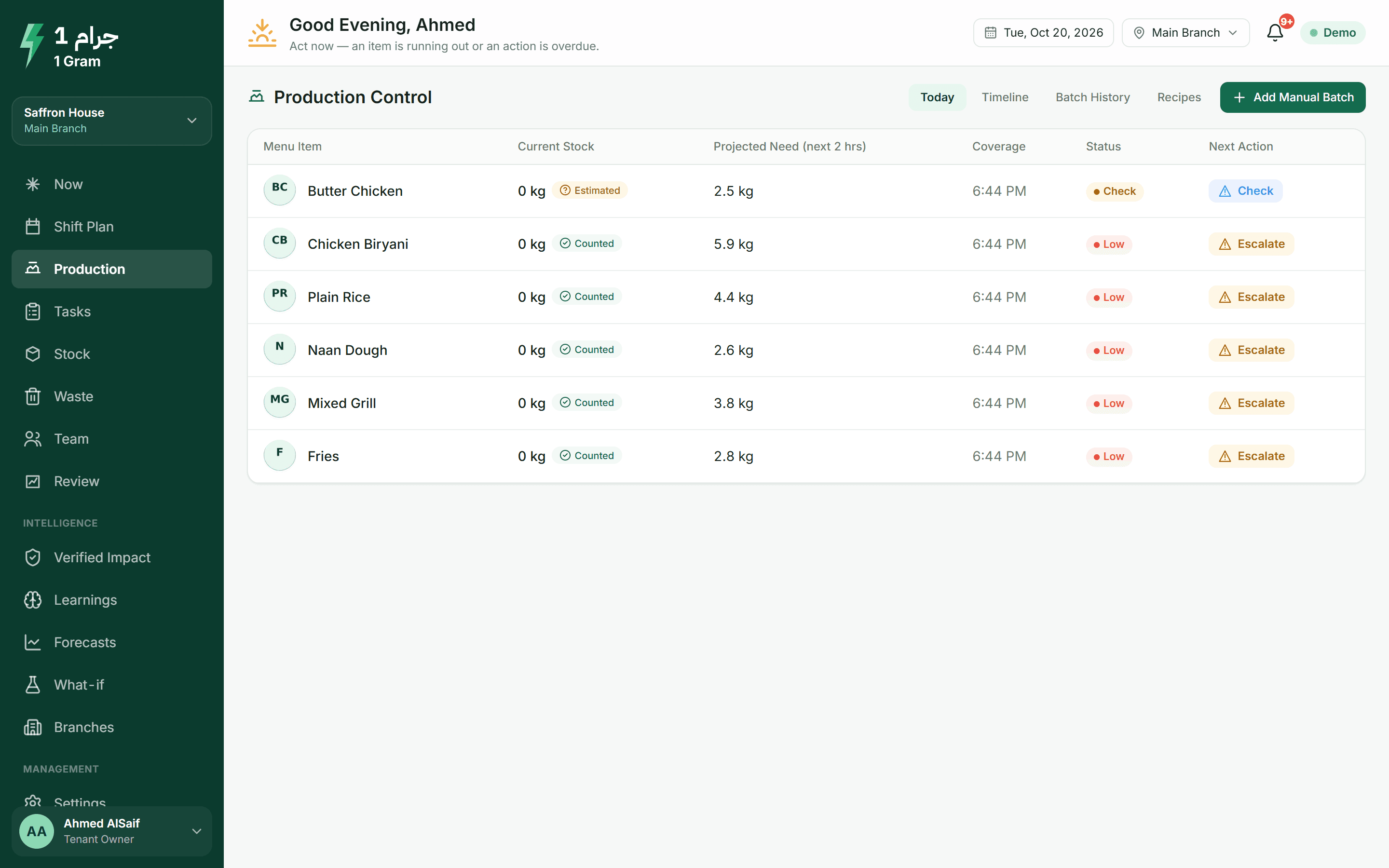Click the Butter Chicken BC avatar
This screenshot has height=868, width=1389.
(x=280, y=190)
